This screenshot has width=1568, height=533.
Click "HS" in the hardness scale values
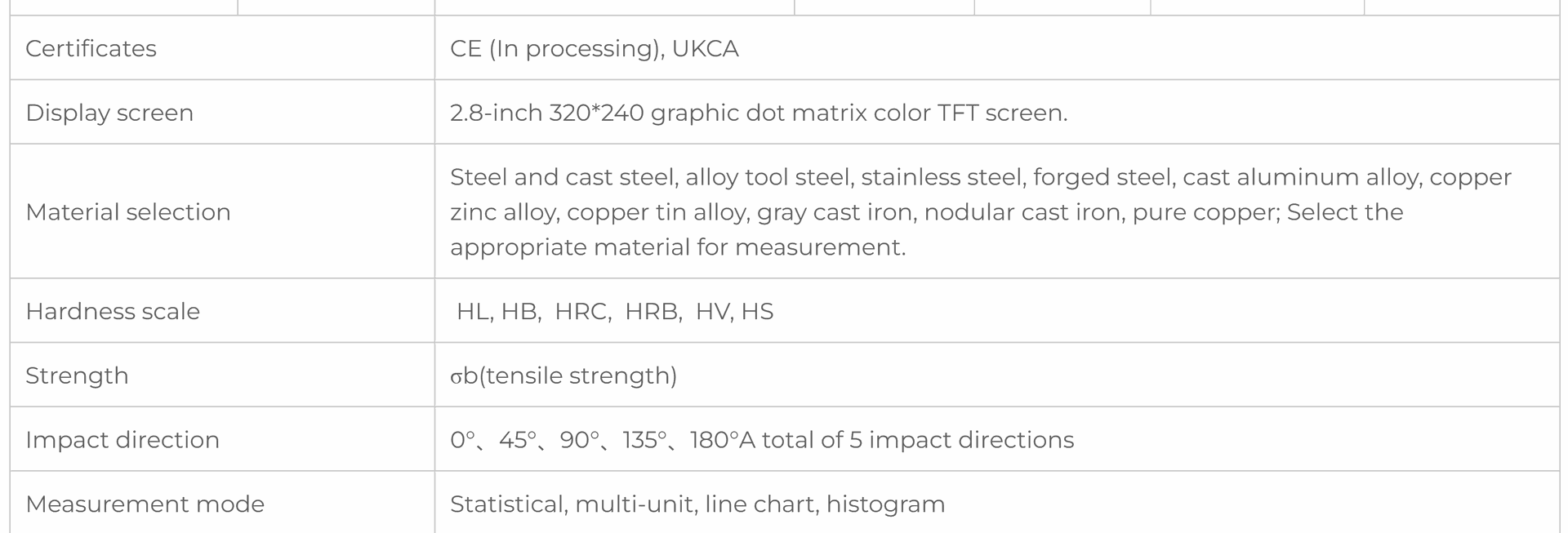tap(757, 312)
